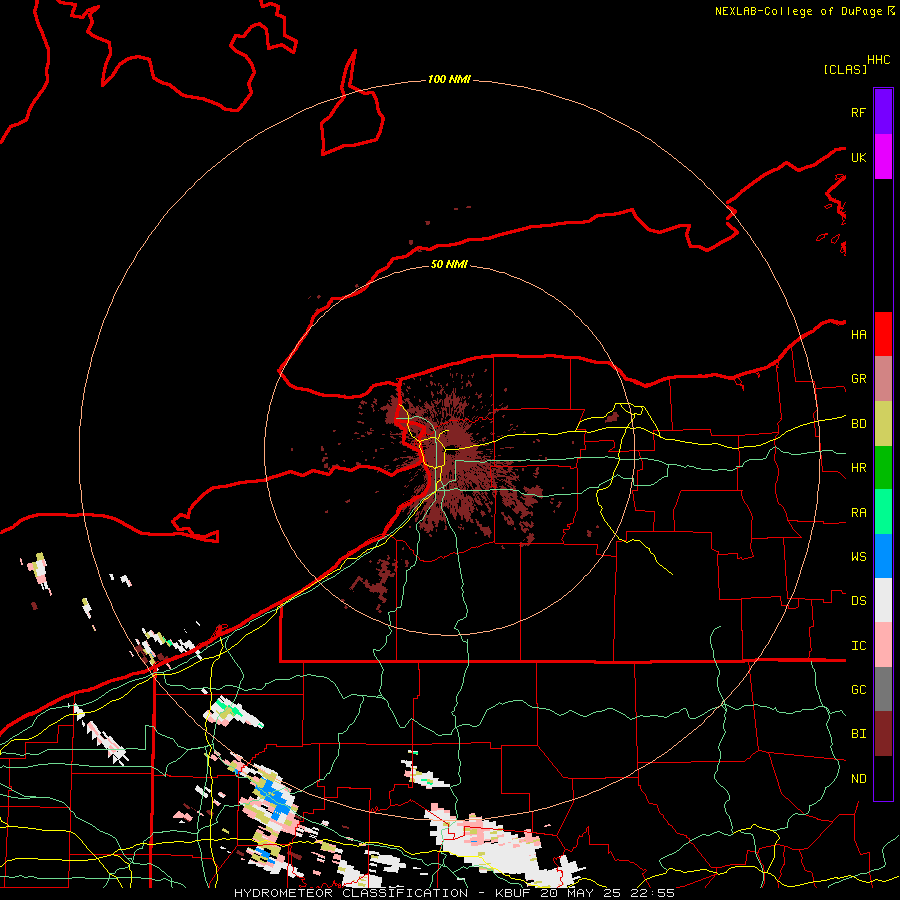Click the brown BI legend swatch
The image size is (900, 900).
(x=883, y=734)
